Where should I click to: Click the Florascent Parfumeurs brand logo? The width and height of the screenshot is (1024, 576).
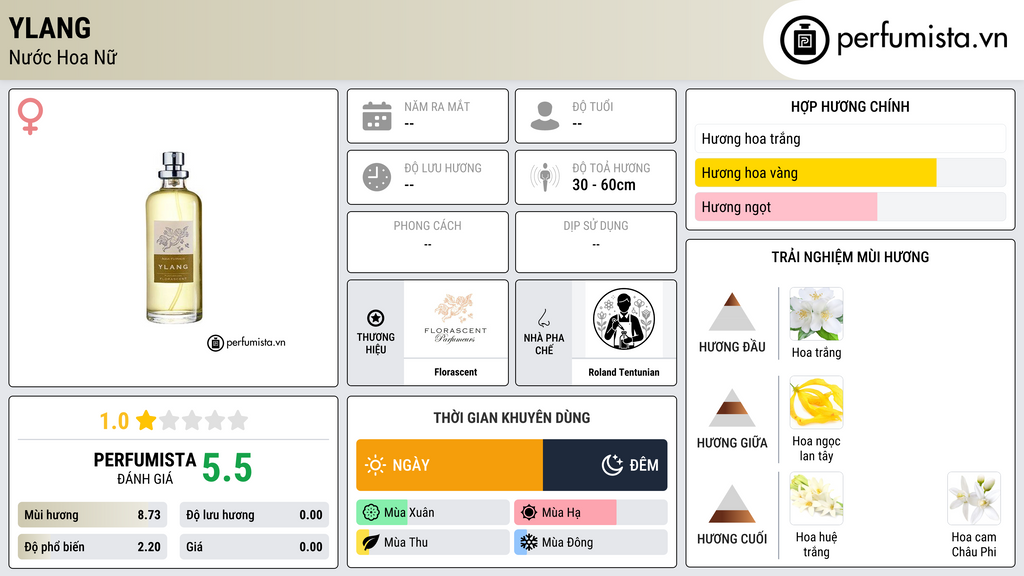click(x=456, y=319)
